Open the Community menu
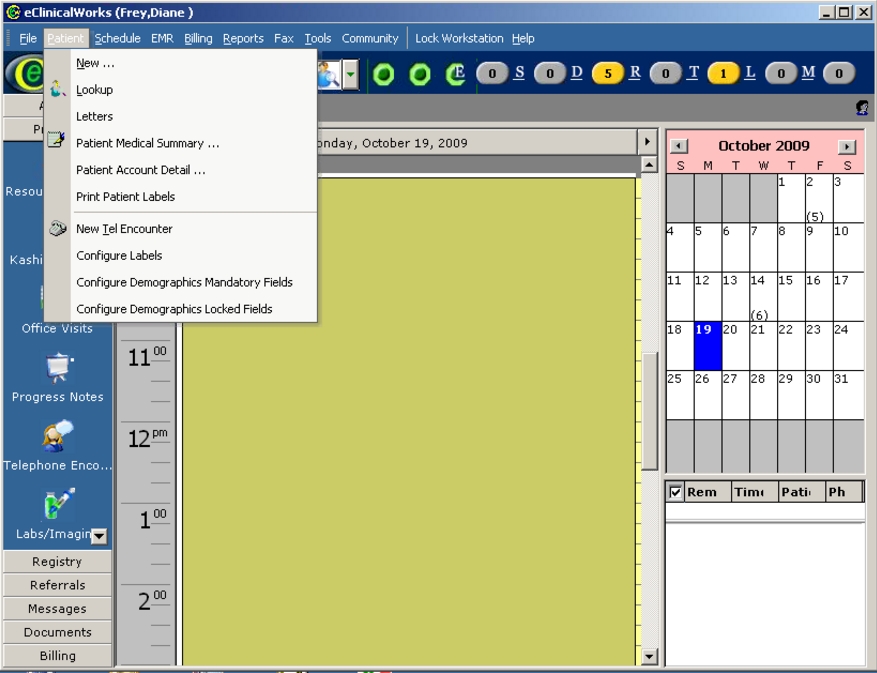Screen dimensions: 877x673 370,39
